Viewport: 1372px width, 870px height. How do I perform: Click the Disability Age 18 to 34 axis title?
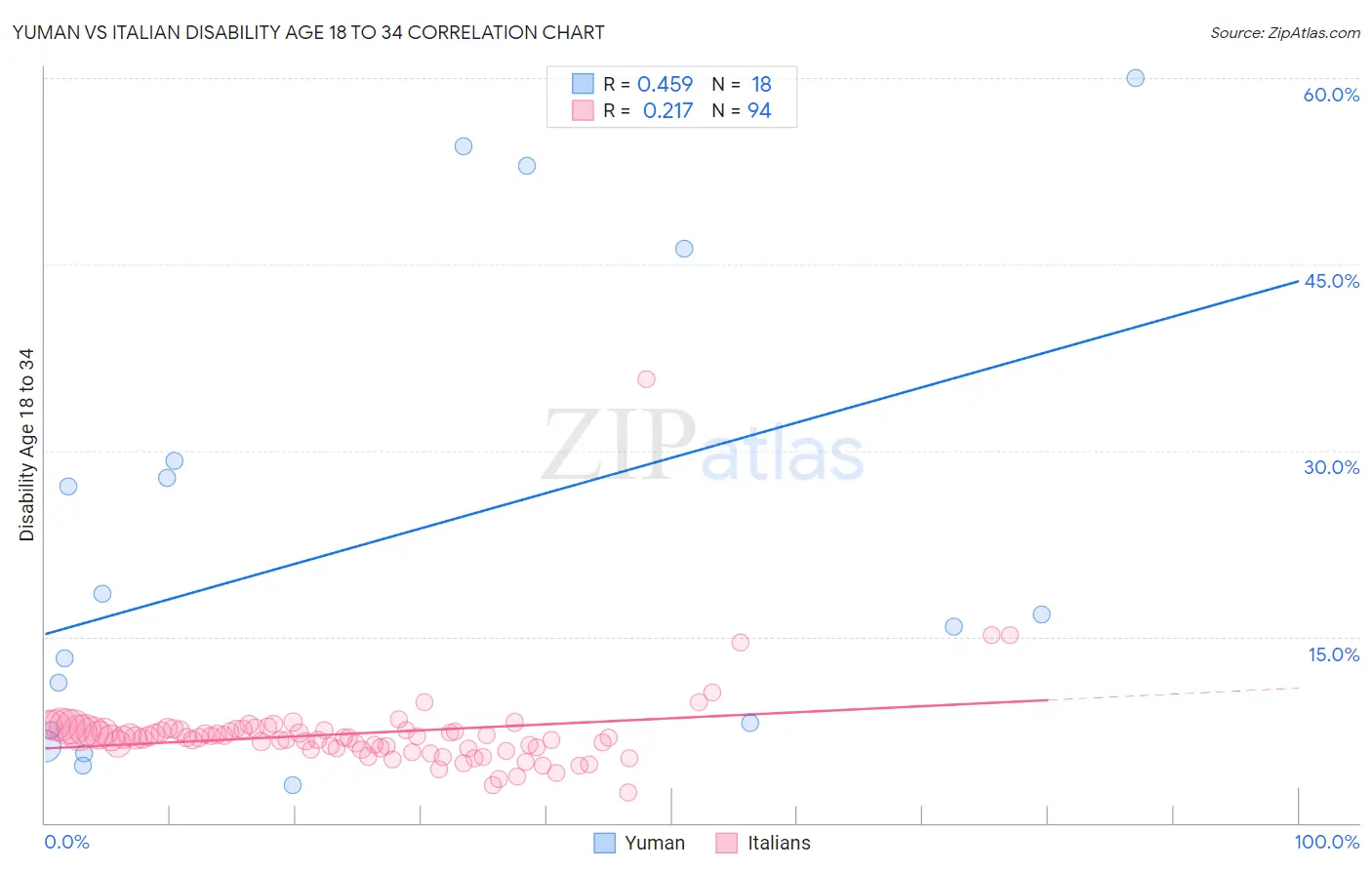click(x=26, y=445)
